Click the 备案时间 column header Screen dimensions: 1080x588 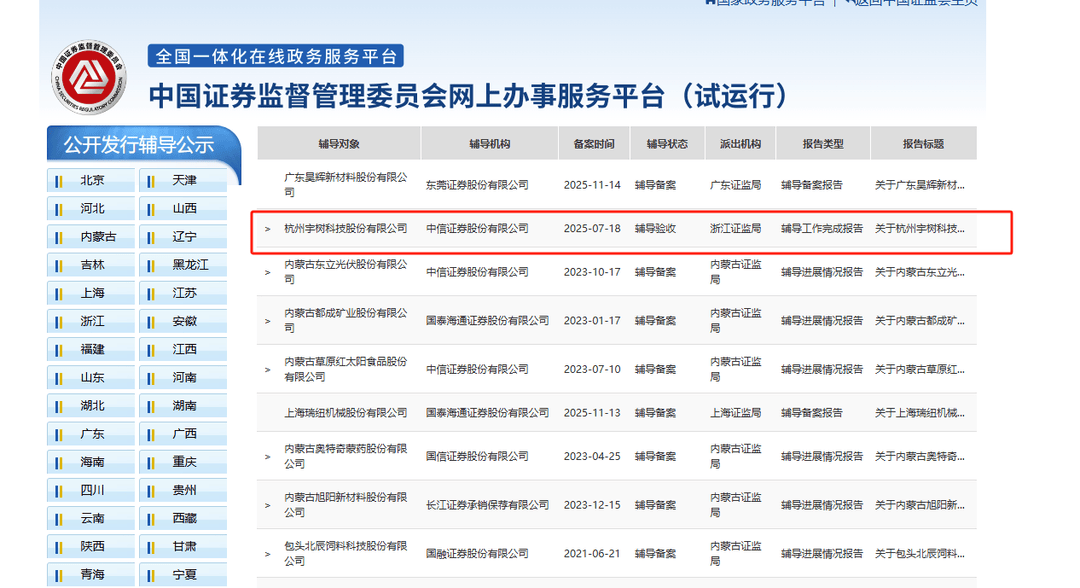594,144
